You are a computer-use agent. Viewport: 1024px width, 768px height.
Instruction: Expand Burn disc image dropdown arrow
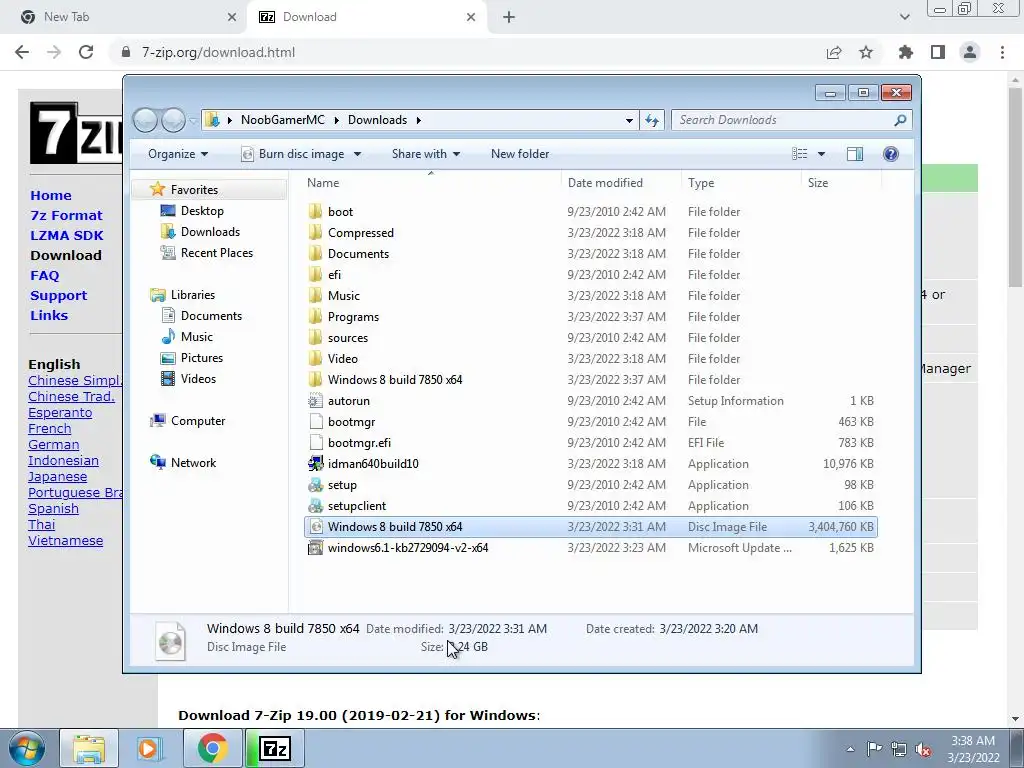[x=357, y=154]
